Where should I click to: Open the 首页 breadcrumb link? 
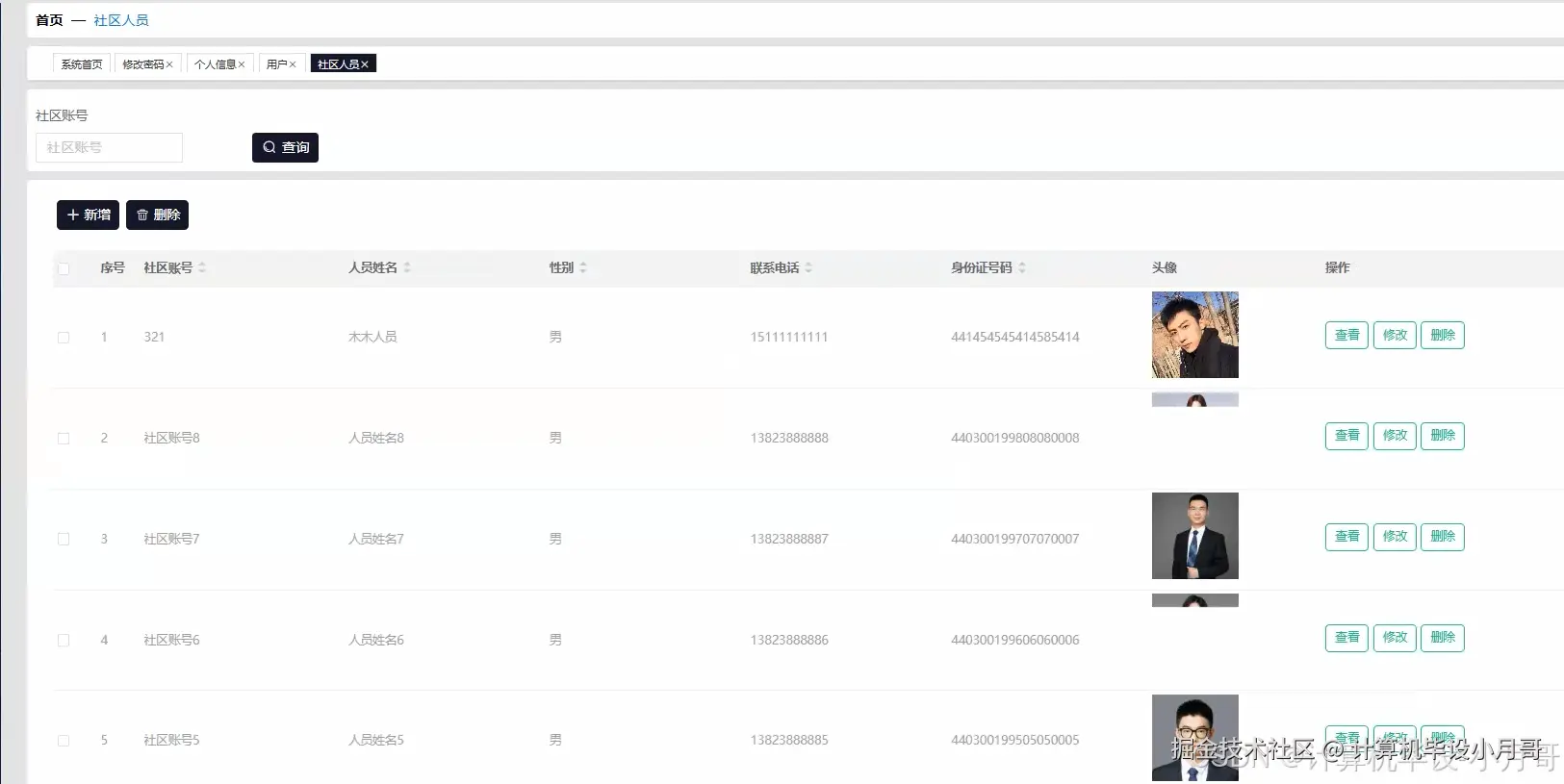point(49,20)
